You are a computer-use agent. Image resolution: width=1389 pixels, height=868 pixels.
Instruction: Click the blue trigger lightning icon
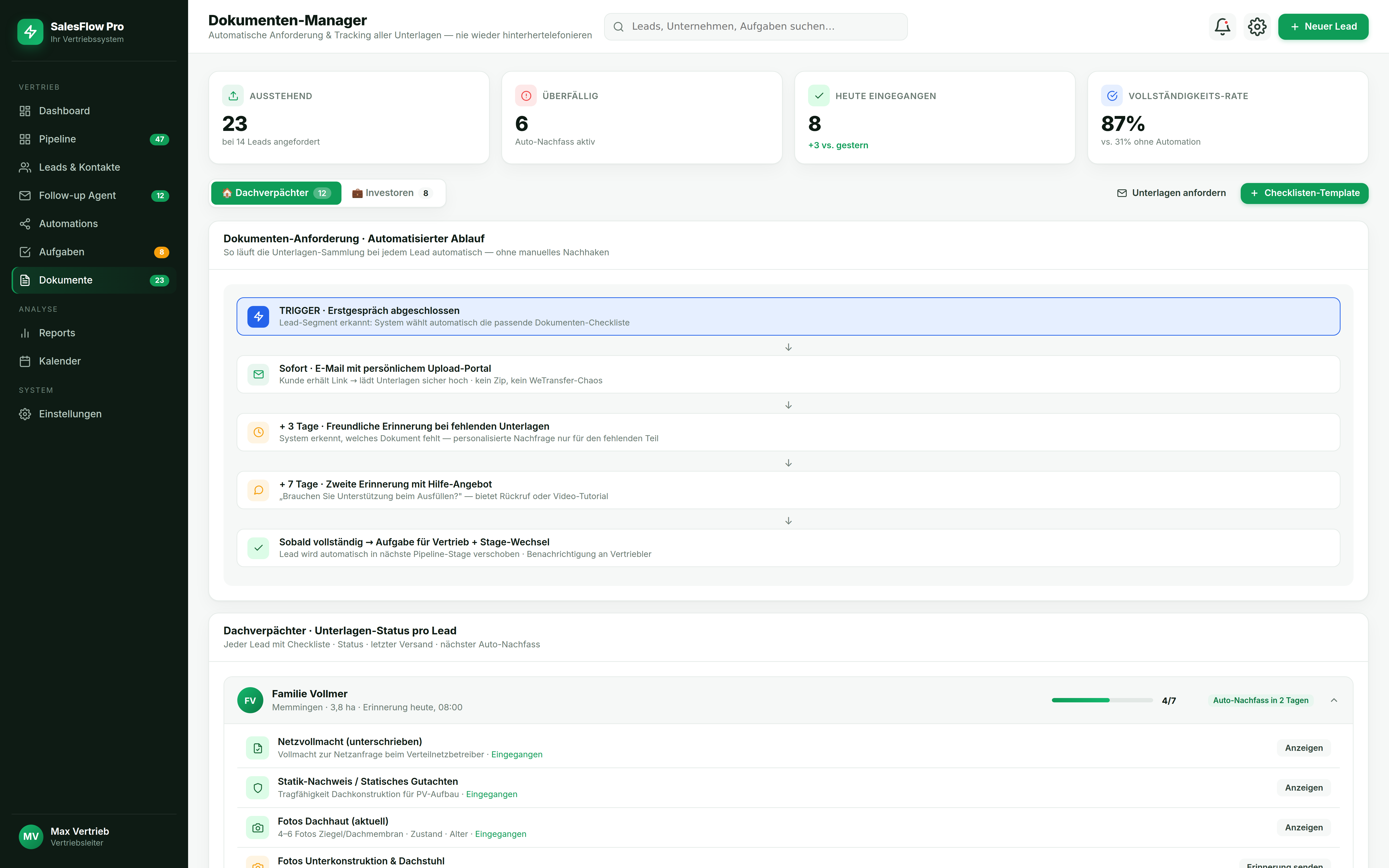pos(258,316)
